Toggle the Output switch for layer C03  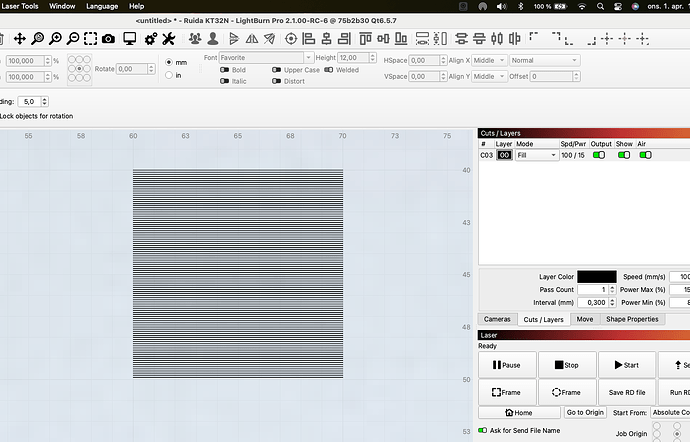point(600,155)
